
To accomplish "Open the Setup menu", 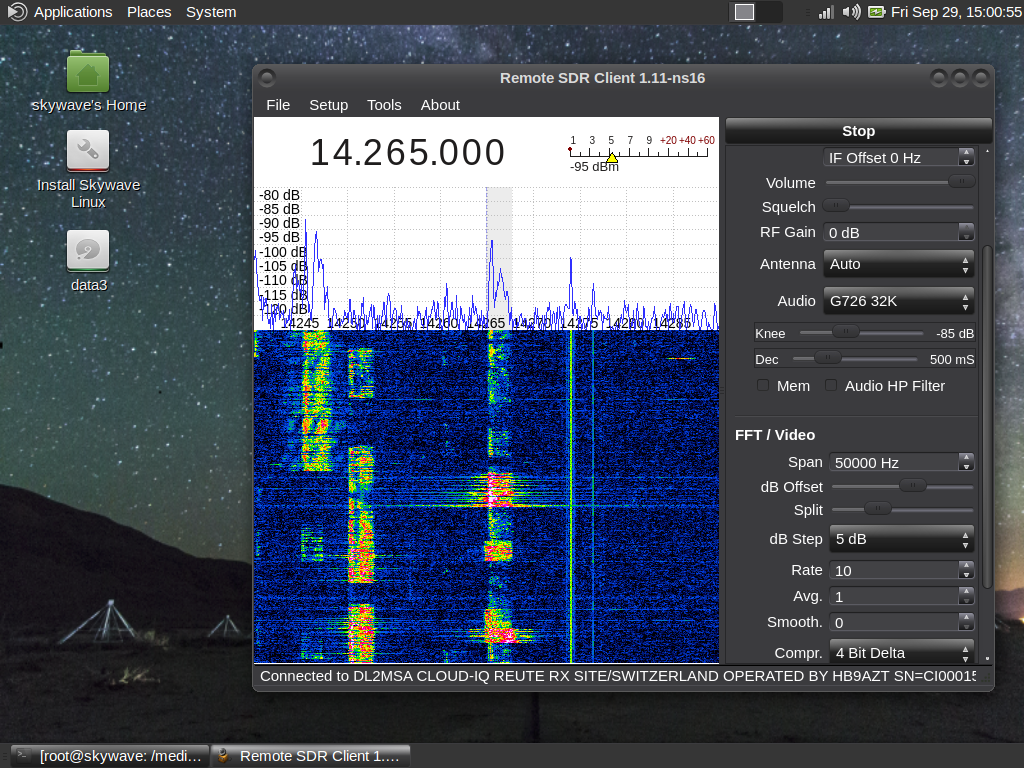I will point(328,105).
